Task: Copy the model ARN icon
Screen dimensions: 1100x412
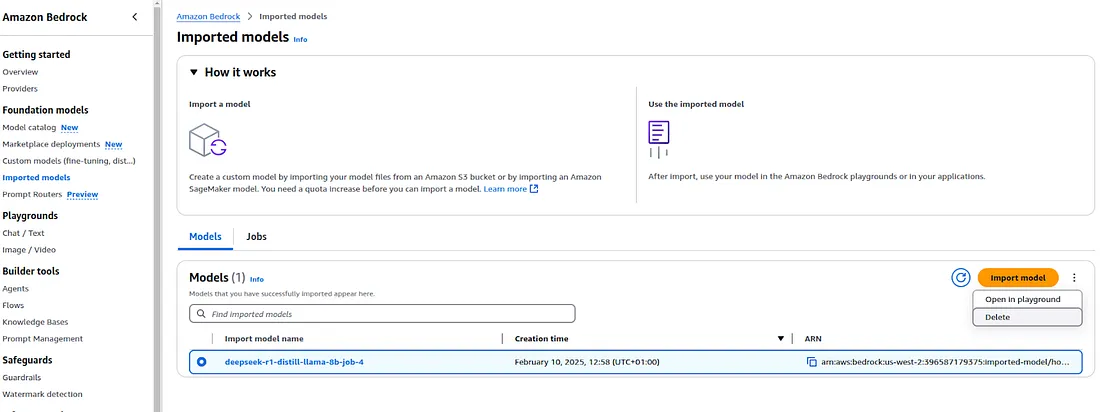Action: point(812,362)
